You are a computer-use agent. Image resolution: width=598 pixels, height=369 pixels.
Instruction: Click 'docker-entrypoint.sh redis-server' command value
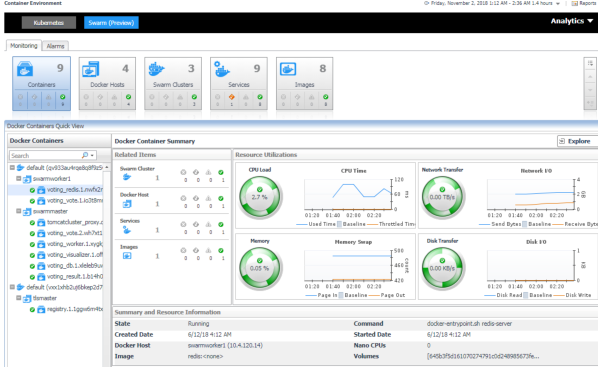pyautogui.click(x=469, y=324)
